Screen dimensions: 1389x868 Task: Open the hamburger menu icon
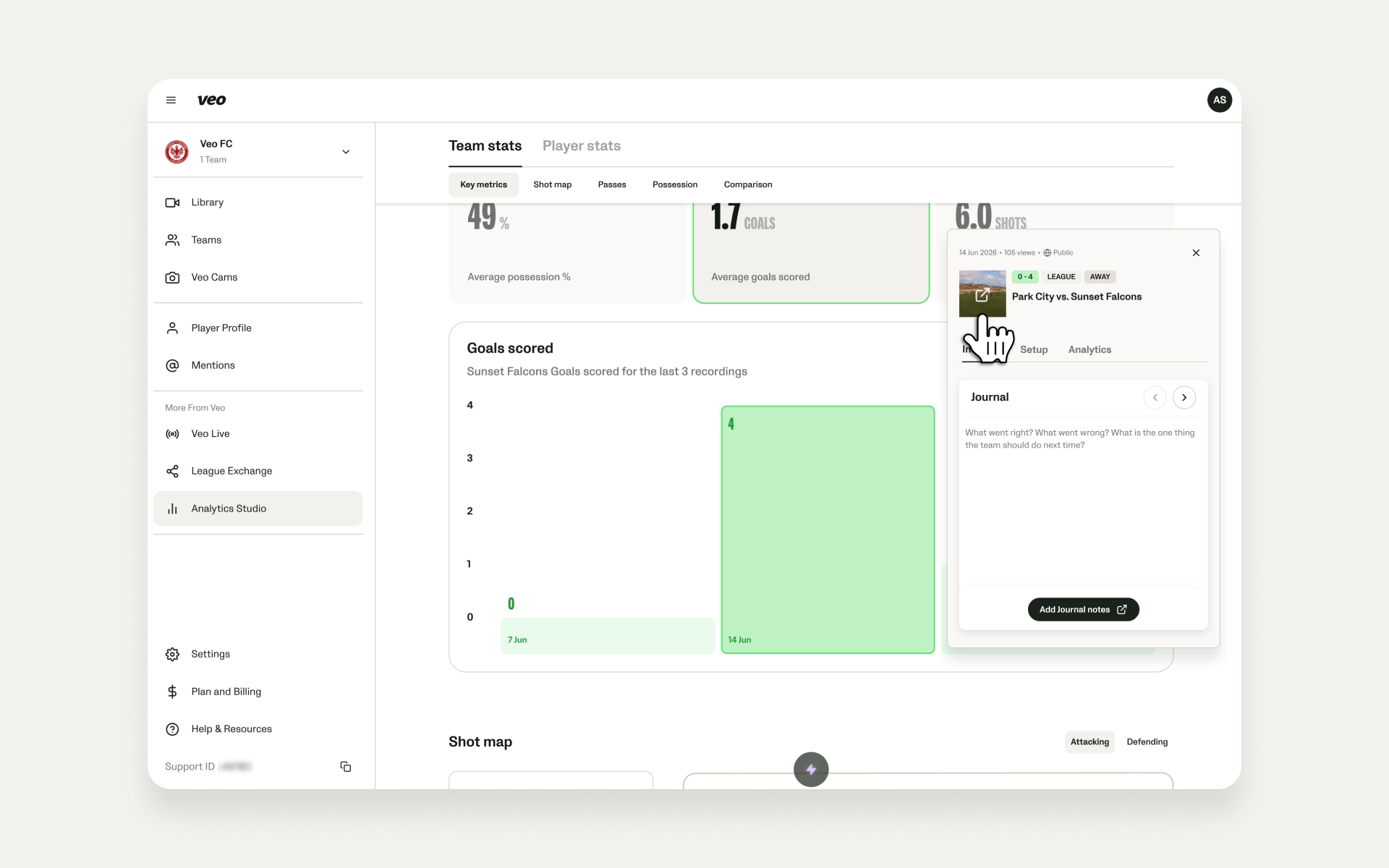pos(171,100)
